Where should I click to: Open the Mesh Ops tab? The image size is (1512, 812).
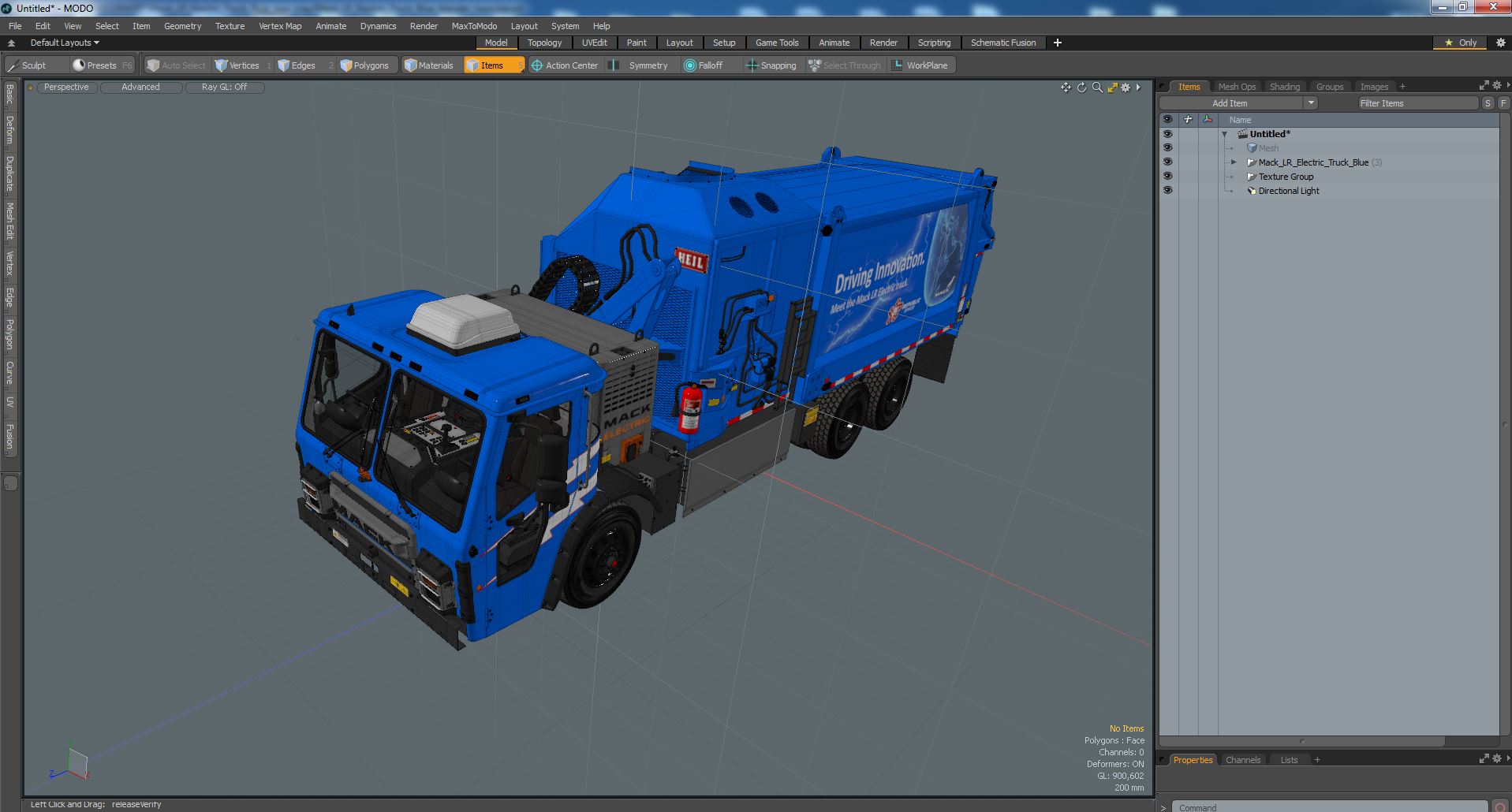1237,87
